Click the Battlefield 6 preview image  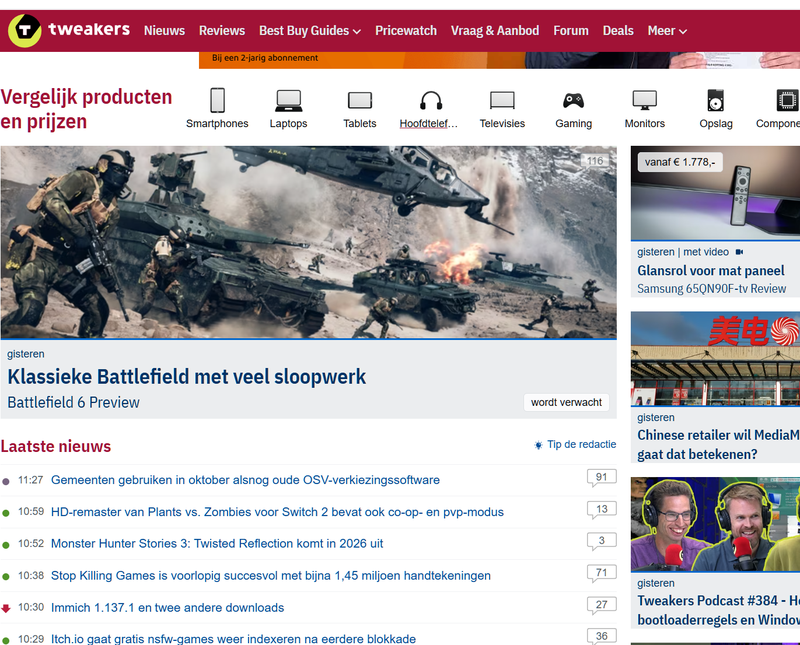[308, 242]
